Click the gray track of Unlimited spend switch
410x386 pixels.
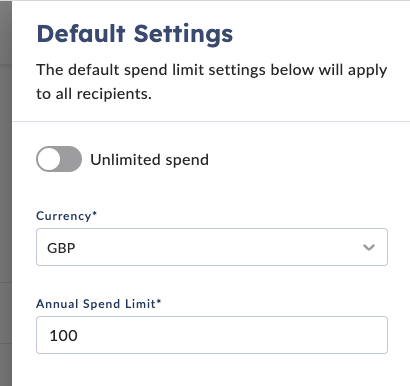pyautogui.click(x=71, y=159)
